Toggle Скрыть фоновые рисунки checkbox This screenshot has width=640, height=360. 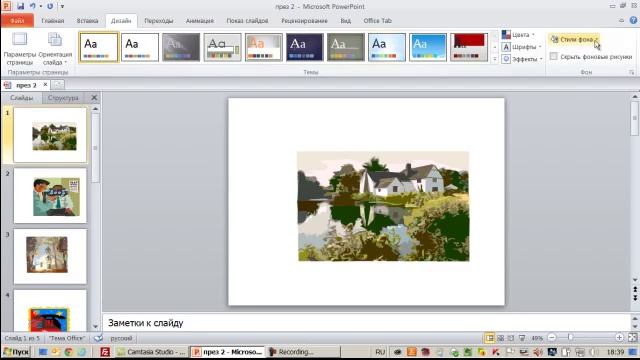click(x=553, y=57)
